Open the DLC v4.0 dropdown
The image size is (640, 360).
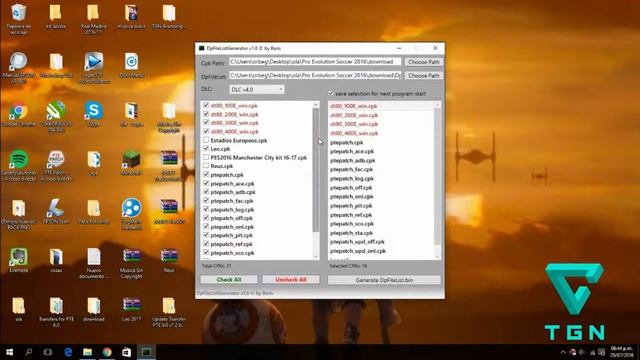point(257,89)
